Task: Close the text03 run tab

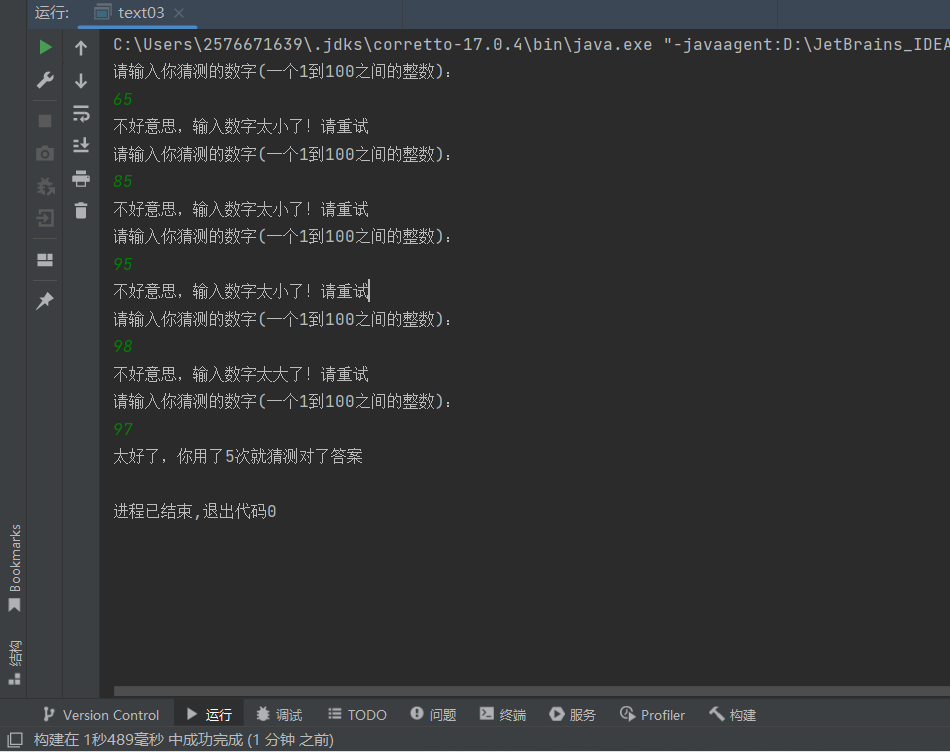Action: point(179,13)
